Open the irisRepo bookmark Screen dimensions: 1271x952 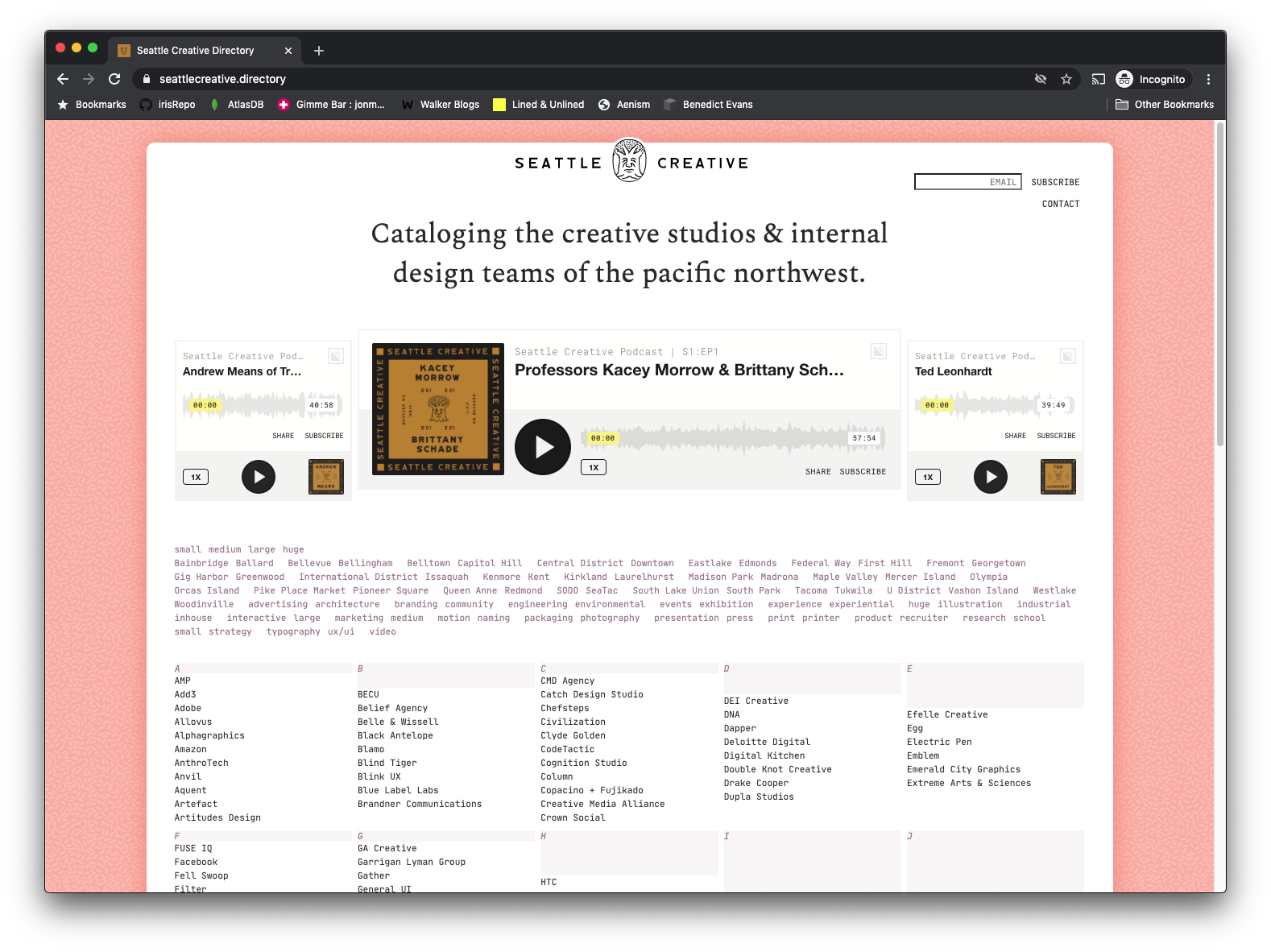point(168,105)
